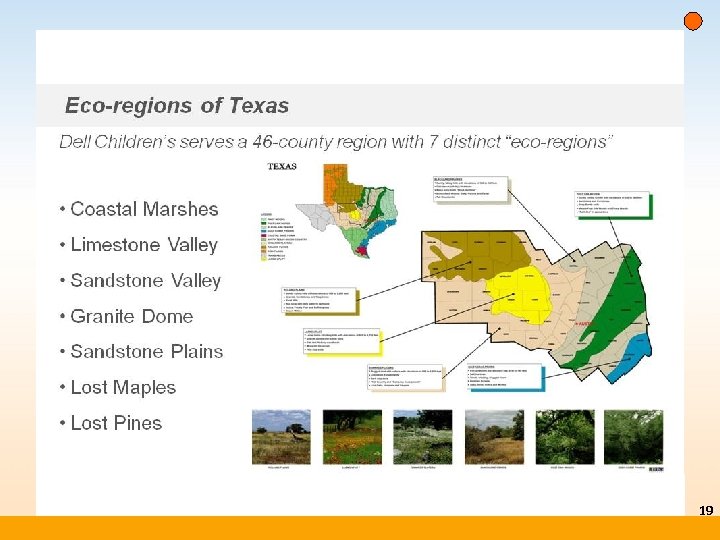Select the topmost callout box with the gray shadow
The image size is (720, 540).
coord(472,189)
